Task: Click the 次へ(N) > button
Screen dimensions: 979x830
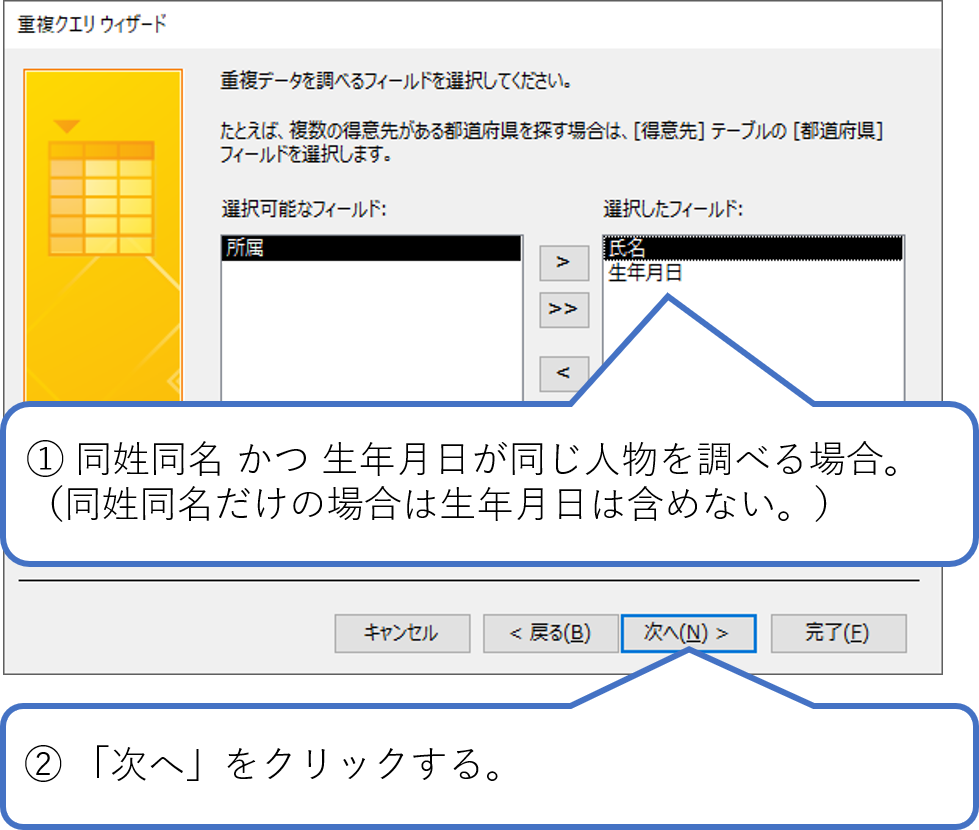Action: point(689,633)
